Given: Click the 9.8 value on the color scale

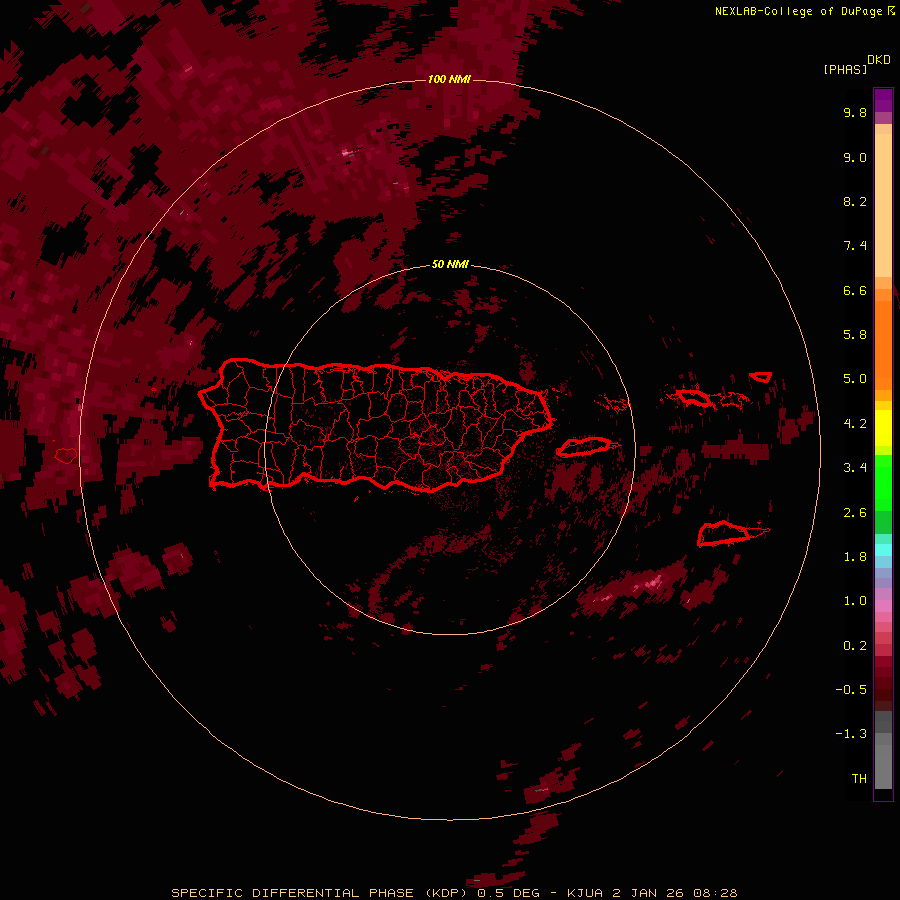Looking at the screenshot, I should pyautogui.click(x=855, y=112).
